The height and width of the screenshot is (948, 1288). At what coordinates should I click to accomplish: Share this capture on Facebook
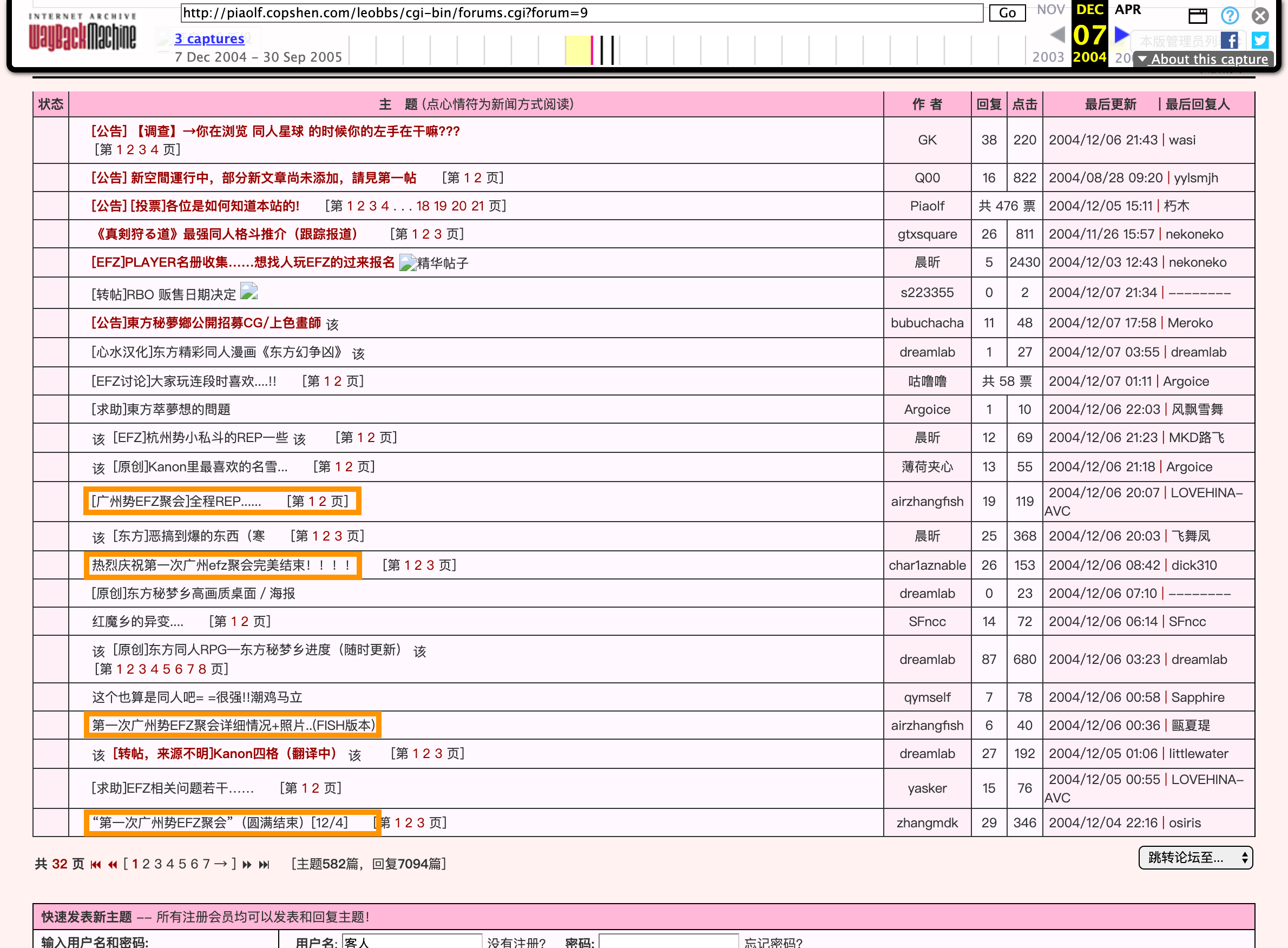(x=1229, y=40)
